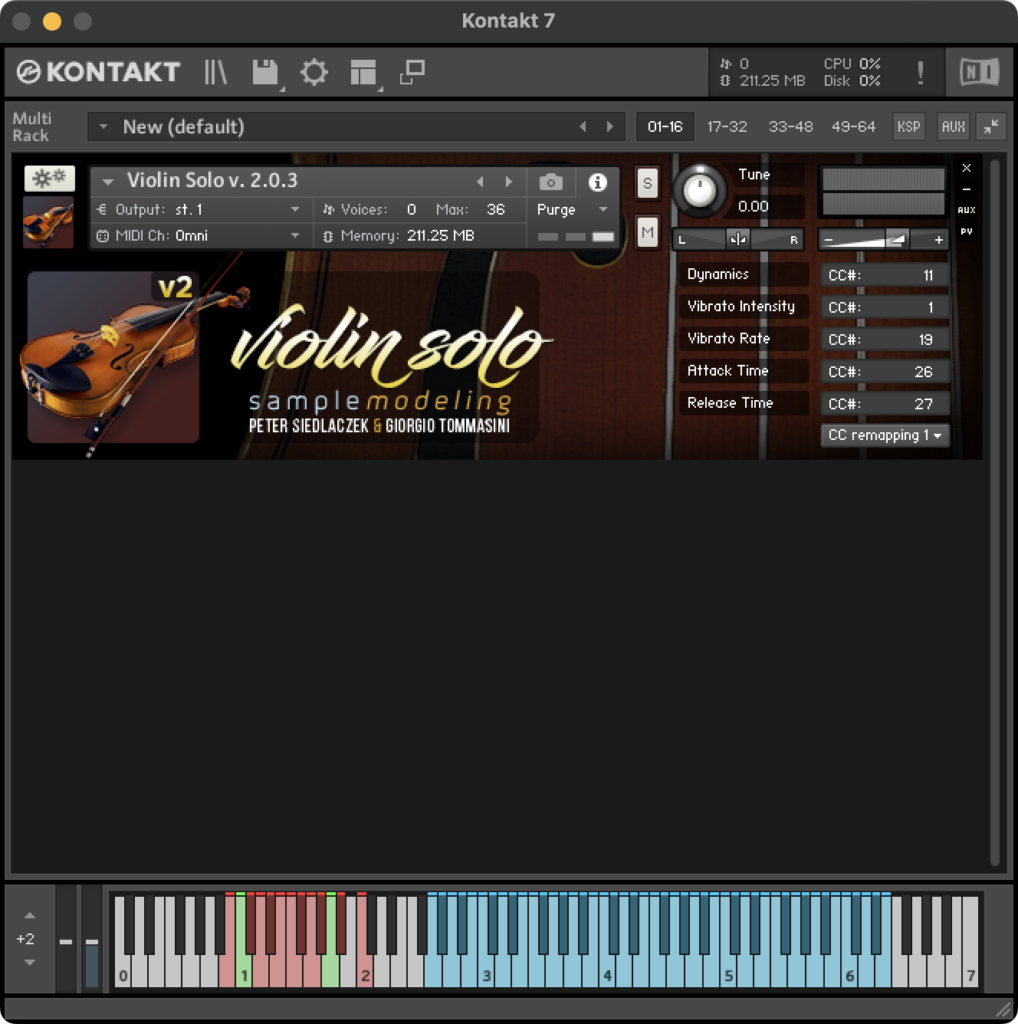
Task: Show instrument info with the i icon
Action: (x=597, y=182)
